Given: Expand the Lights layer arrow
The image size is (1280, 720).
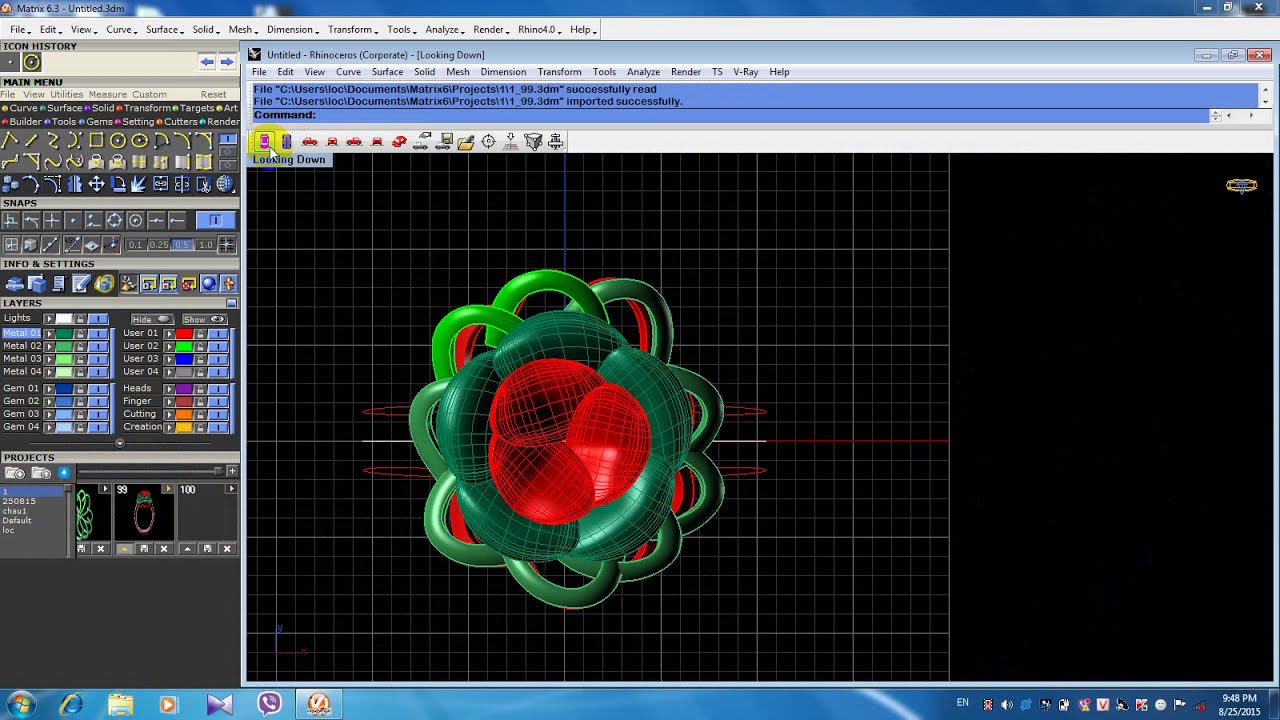Looking at the screenshot, I should coord(49,319).
